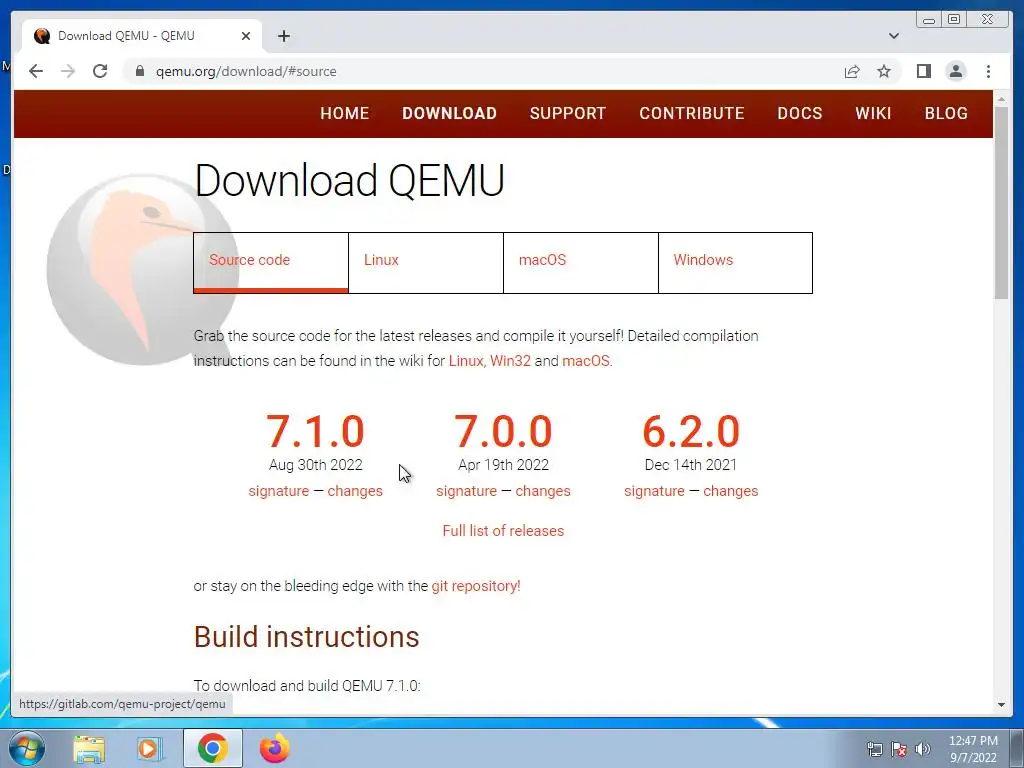This screenshot has width=1024, height=768.
Task: View site info via the lock icon
Action: (x=139, y=71)
